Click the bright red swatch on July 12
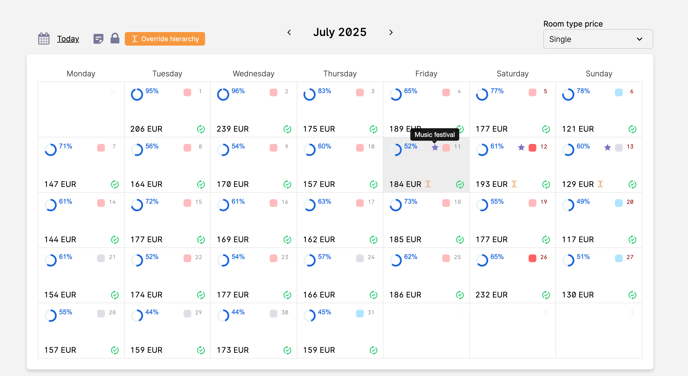The height and width of the screenshot is (376, 688). [x=532, y=147]
